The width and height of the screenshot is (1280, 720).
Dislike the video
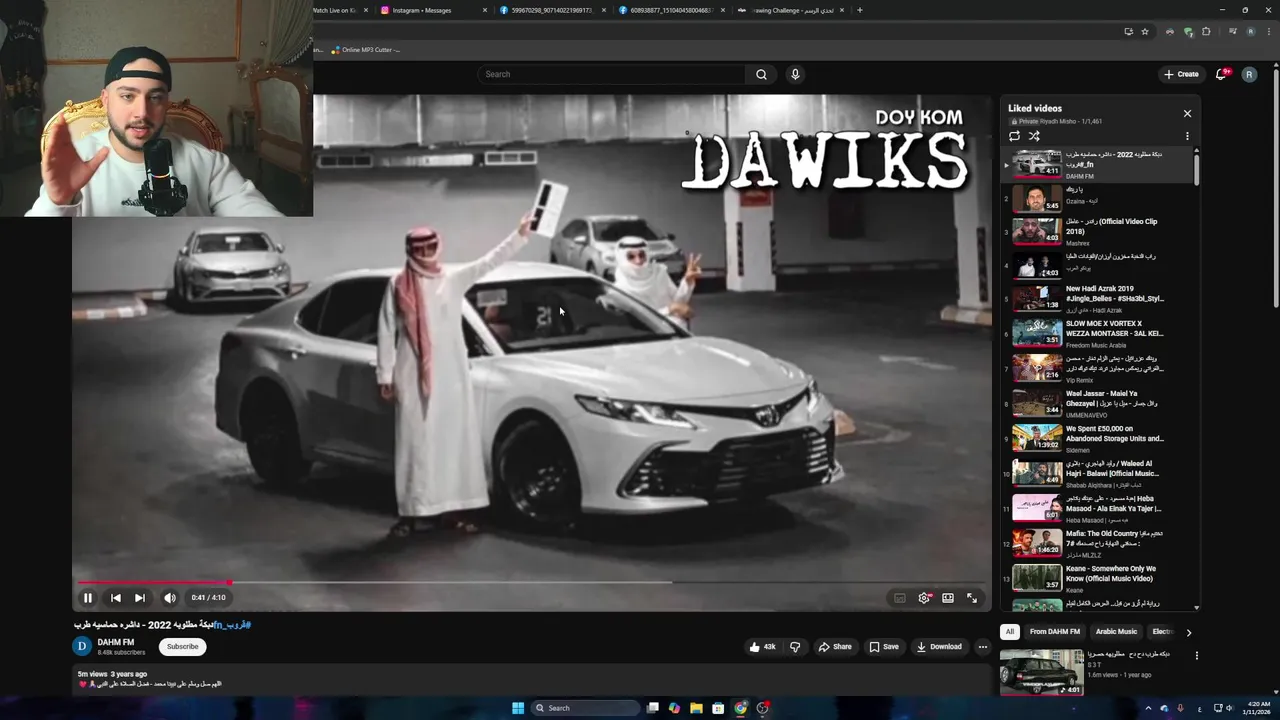click(795, 647)
